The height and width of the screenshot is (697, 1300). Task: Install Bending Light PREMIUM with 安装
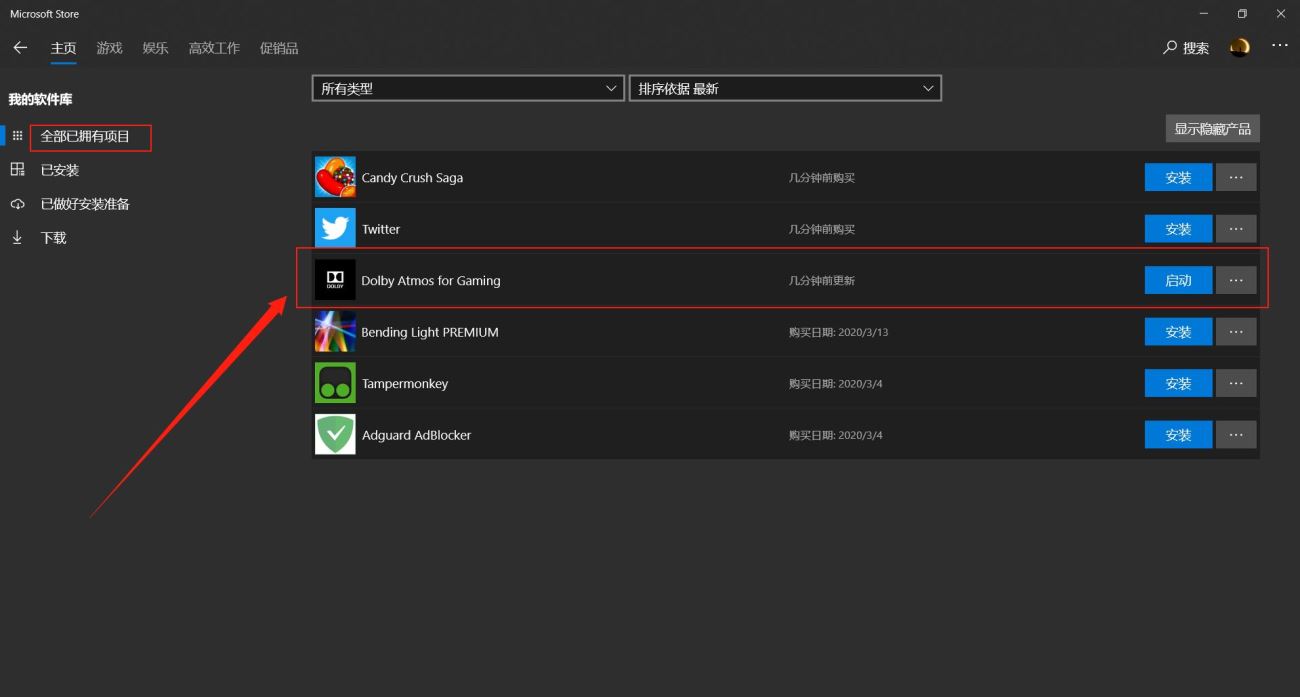[1178, 332]
